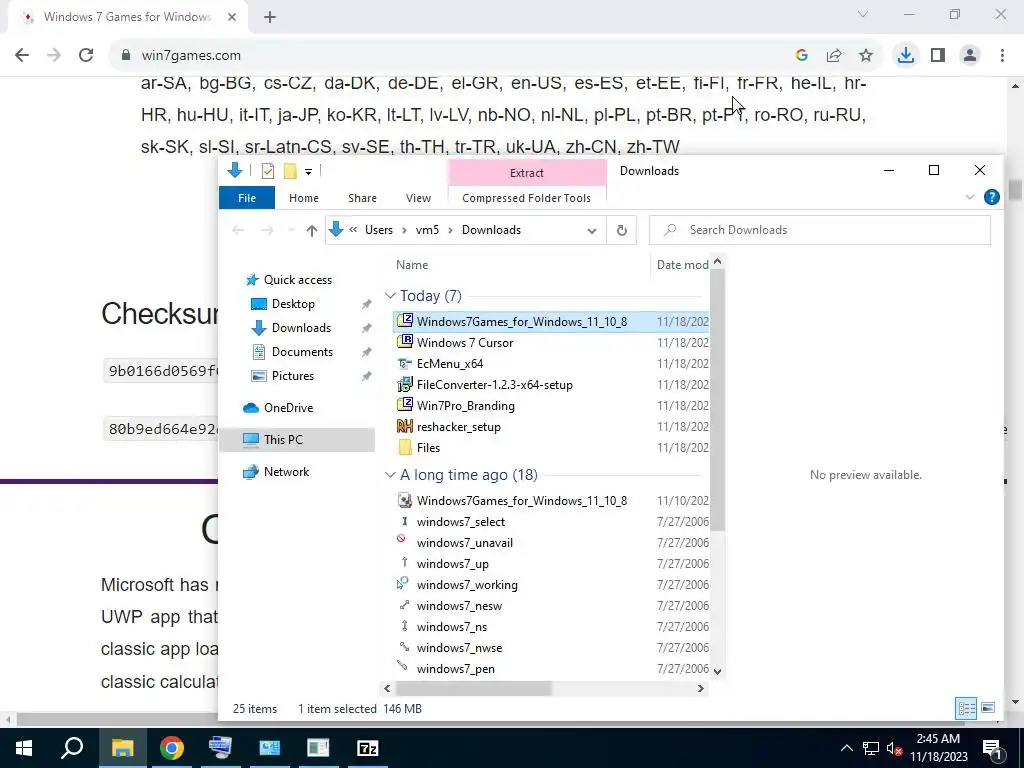Select windows7_working cursor file
The height and width of the screenshot is (768, 1024).
pos(467,585)
